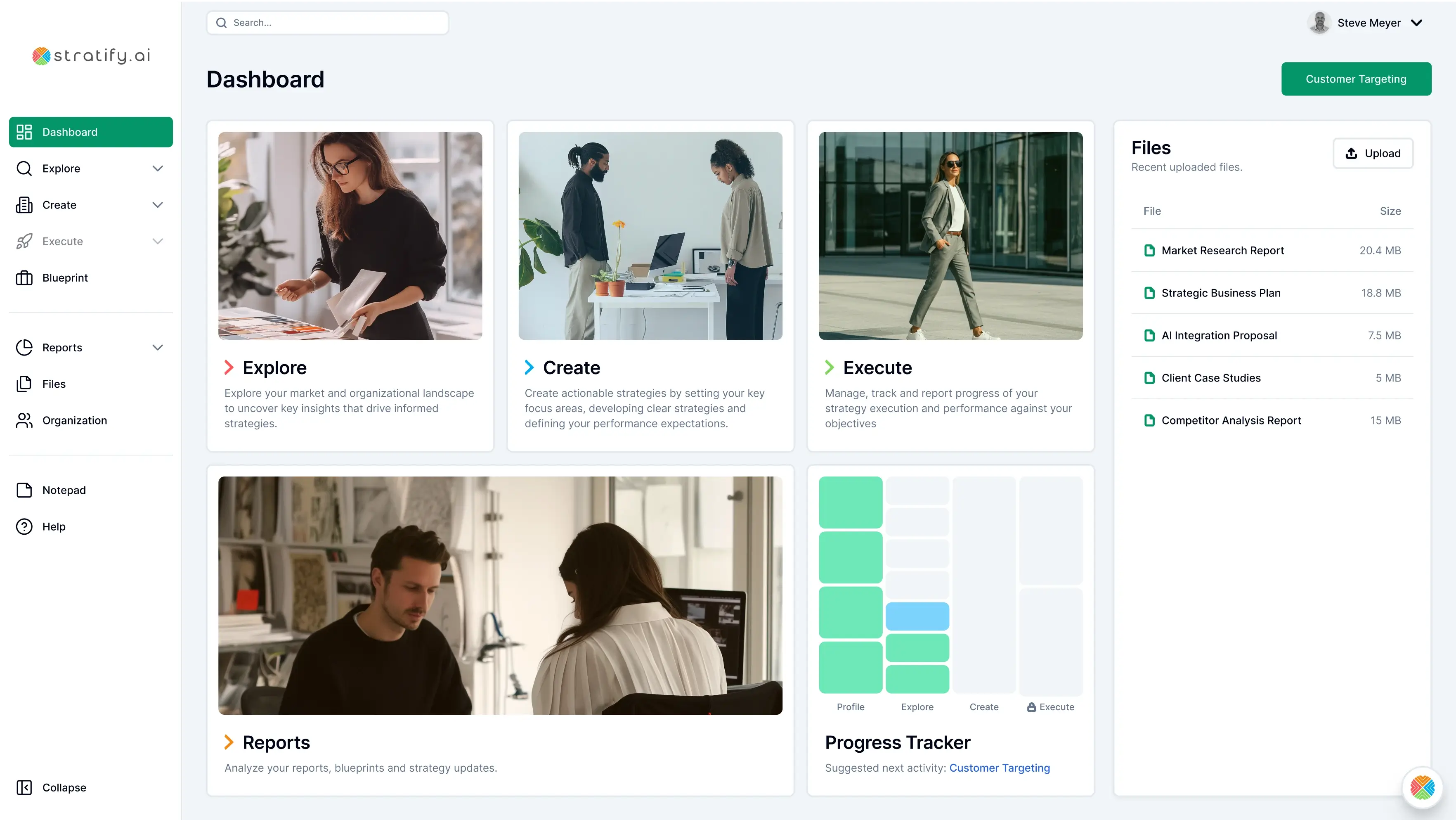Open the floating stratify assistant icon
Viewport: 1456px width, 820px height.
(x=1422, y=787)
